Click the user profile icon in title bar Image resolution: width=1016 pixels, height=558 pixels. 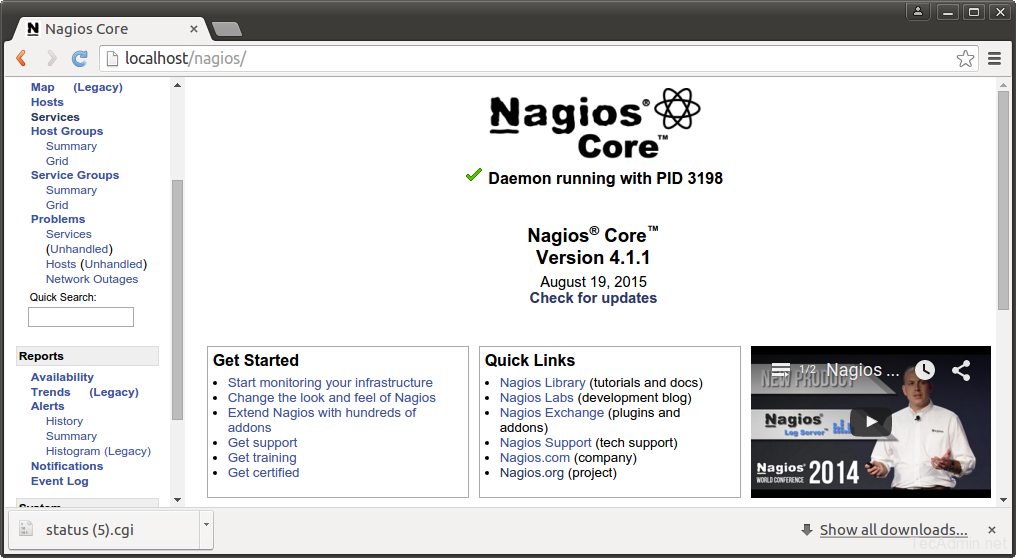coord(918,12)
